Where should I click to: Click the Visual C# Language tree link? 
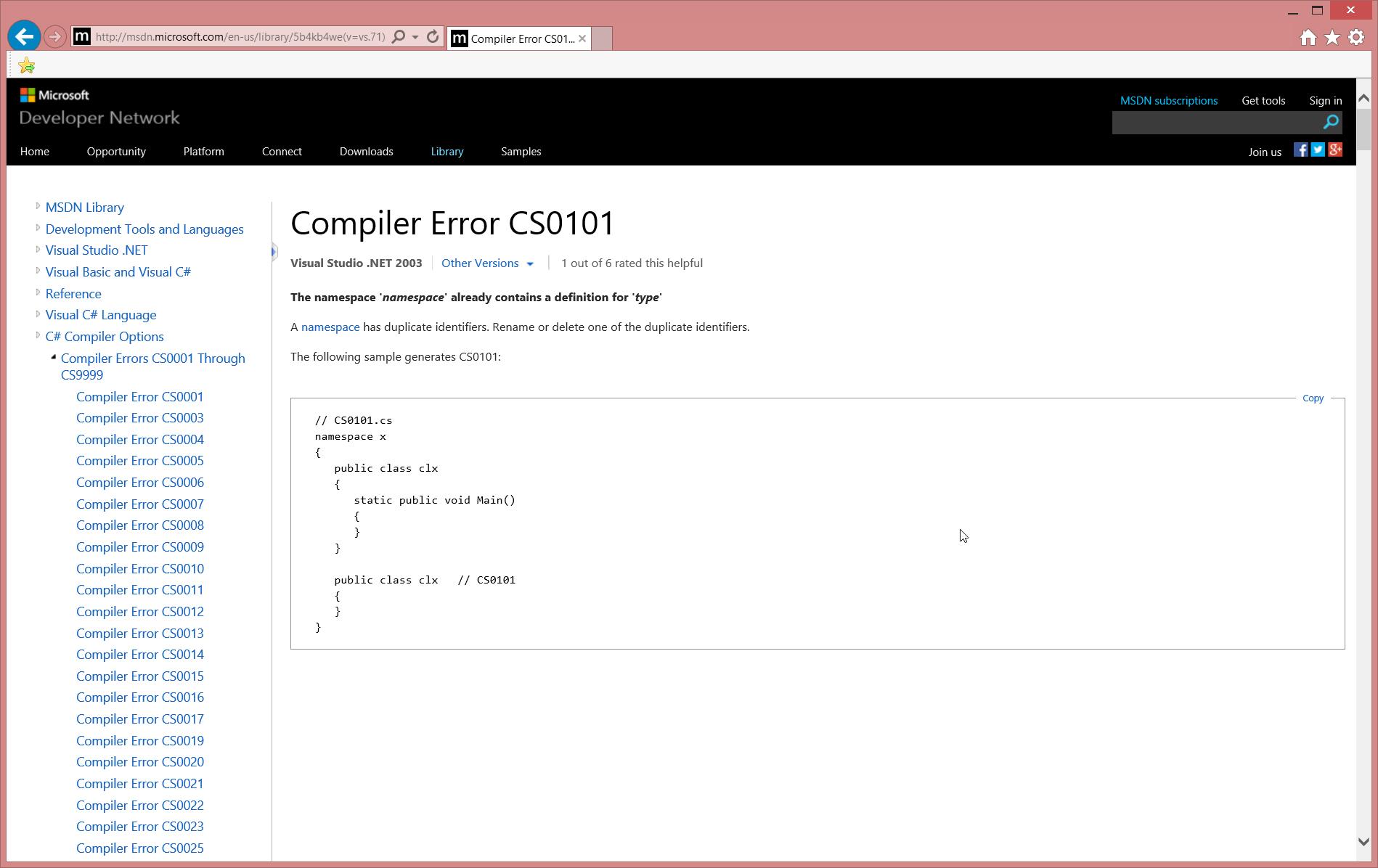point(101,314)
